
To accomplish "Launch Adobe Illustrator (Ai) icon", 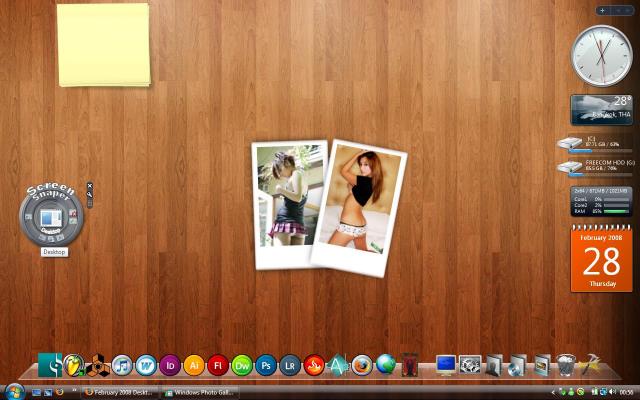I will [x=194, y=365].
